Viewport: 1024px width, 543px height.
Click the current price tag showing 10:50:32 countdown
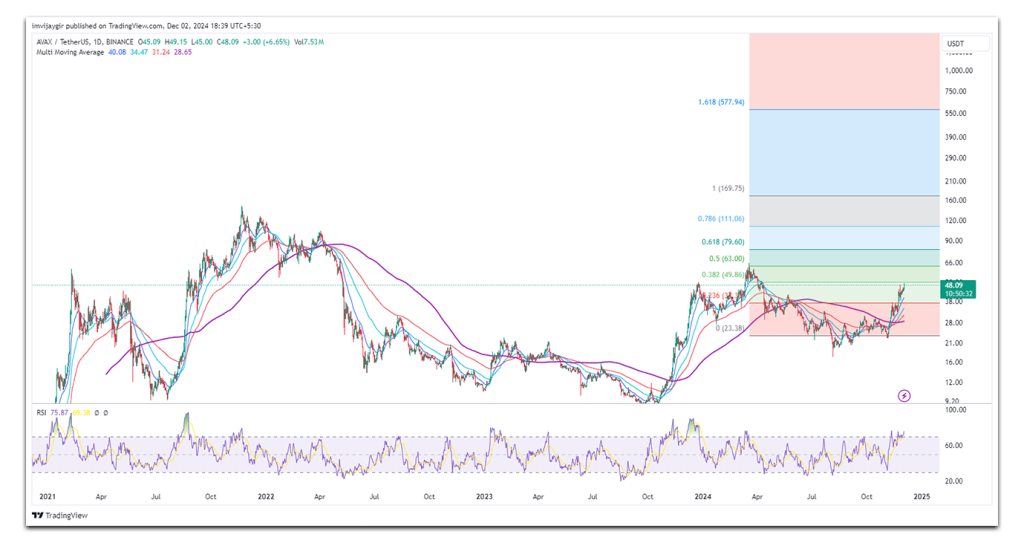(958, 289)
